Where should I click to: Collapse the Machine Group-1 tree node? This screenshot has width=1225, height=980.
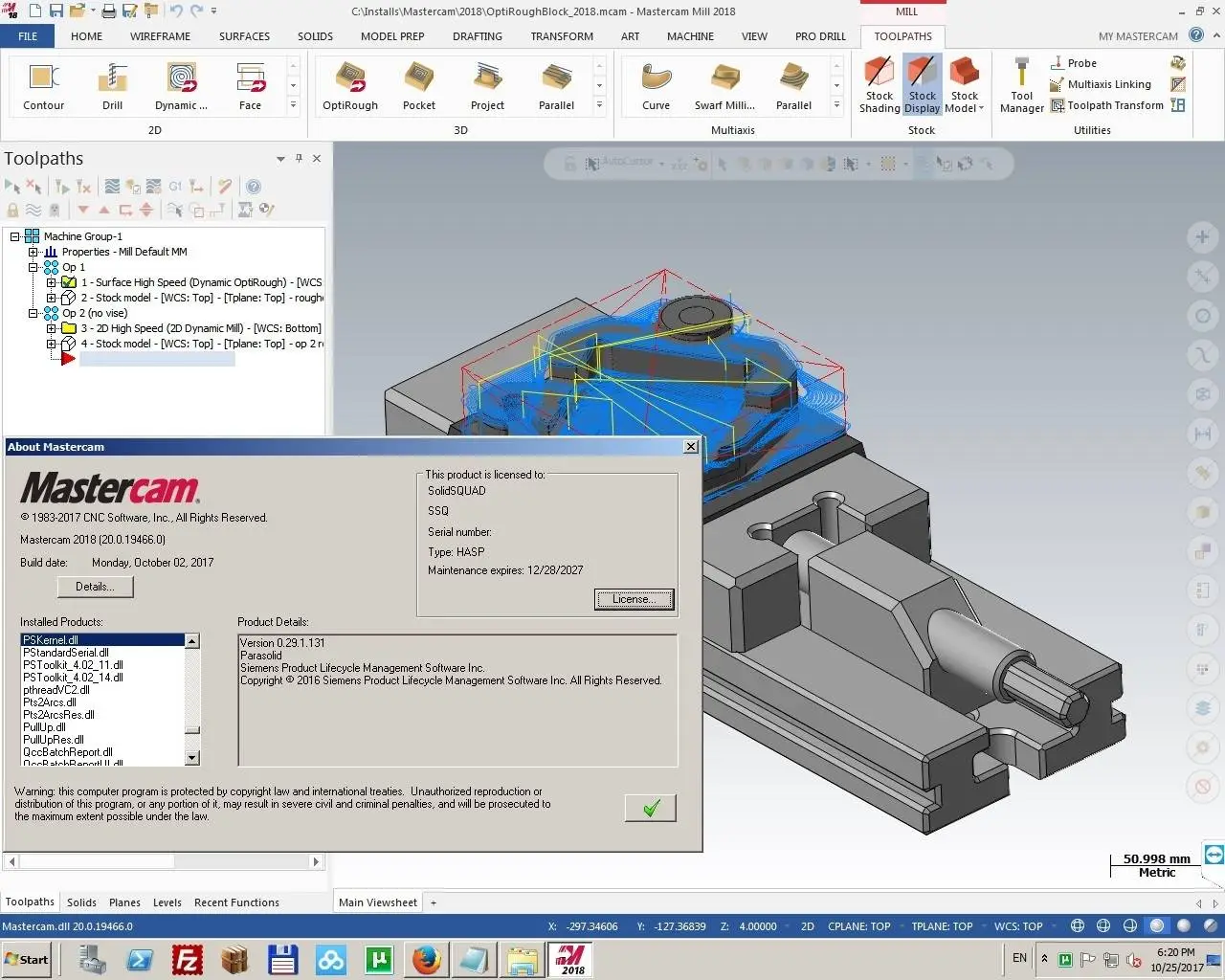pyautogui.click(x=15, y=236)
